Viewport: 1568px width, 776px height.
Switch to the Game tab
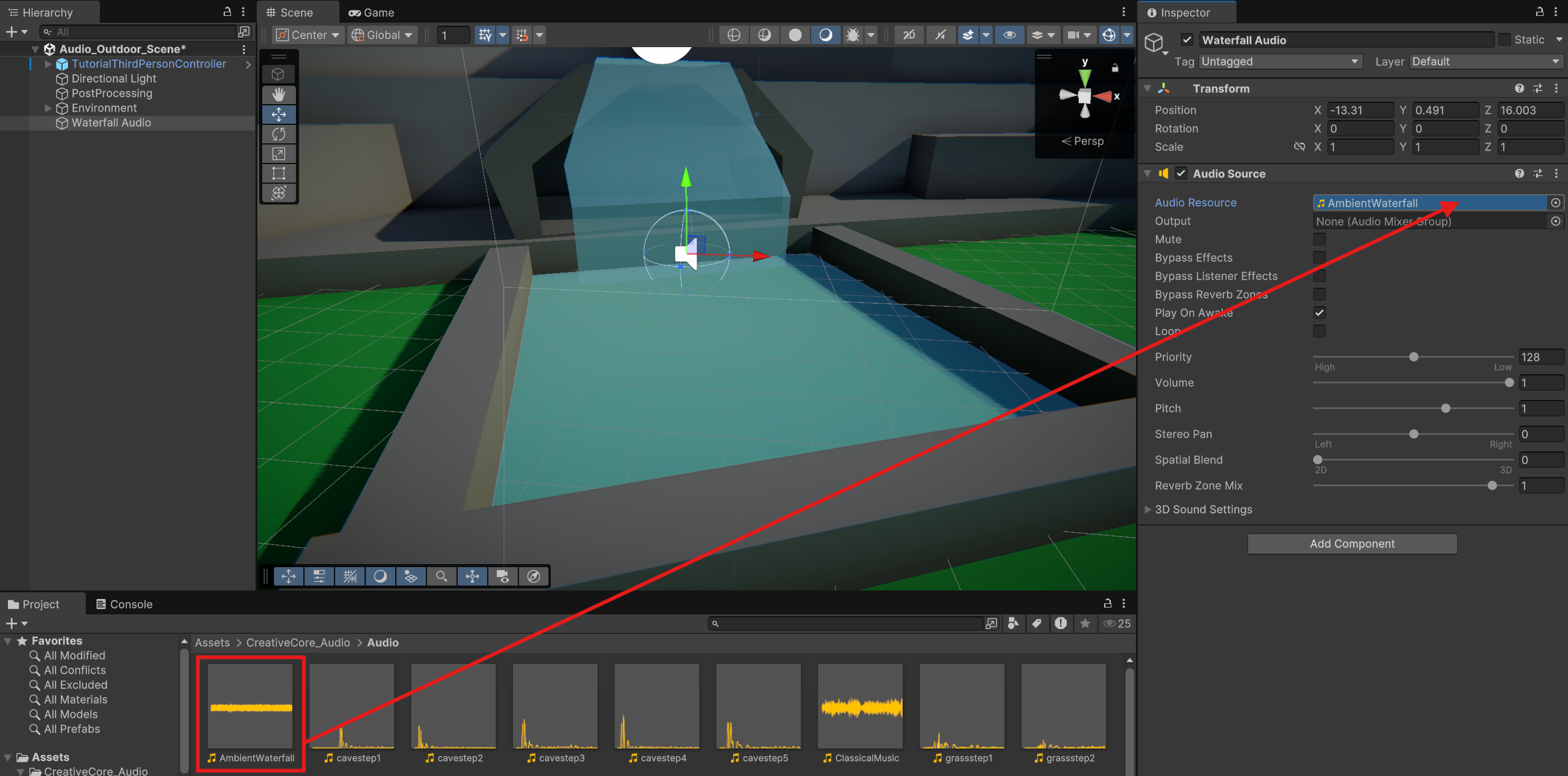point(372,12)
